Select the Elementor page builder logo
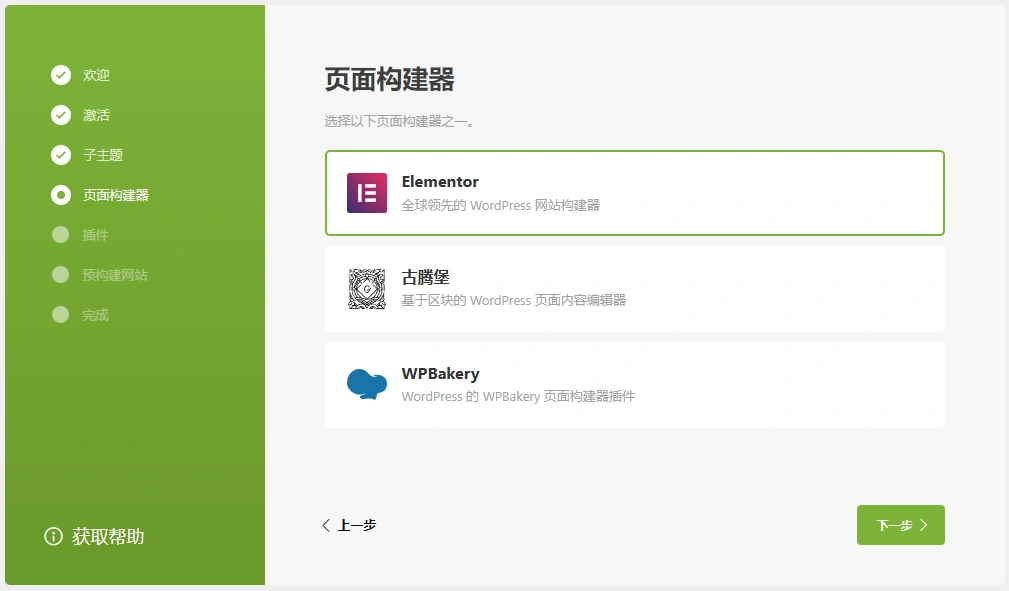 pyautogui.click(x=366, y=193)
